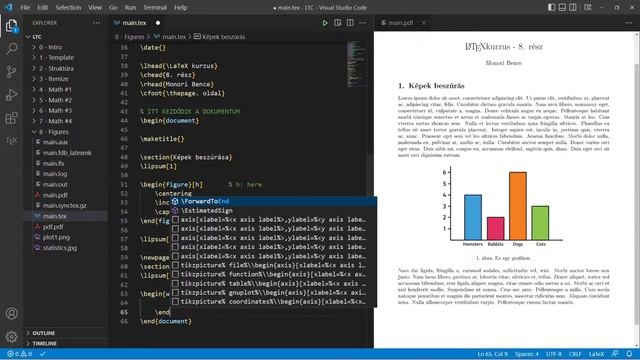Click UTF-8 encoding in status bar
Image resolution: width=640 pixels, height=360 pixels.
554,354
